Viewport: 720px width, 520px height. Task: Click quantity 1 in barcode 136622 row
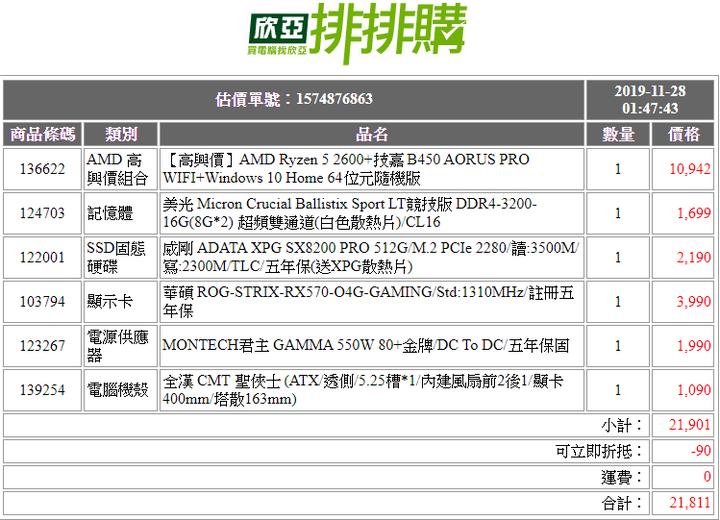pyautogui.click(x=618, y=169)
